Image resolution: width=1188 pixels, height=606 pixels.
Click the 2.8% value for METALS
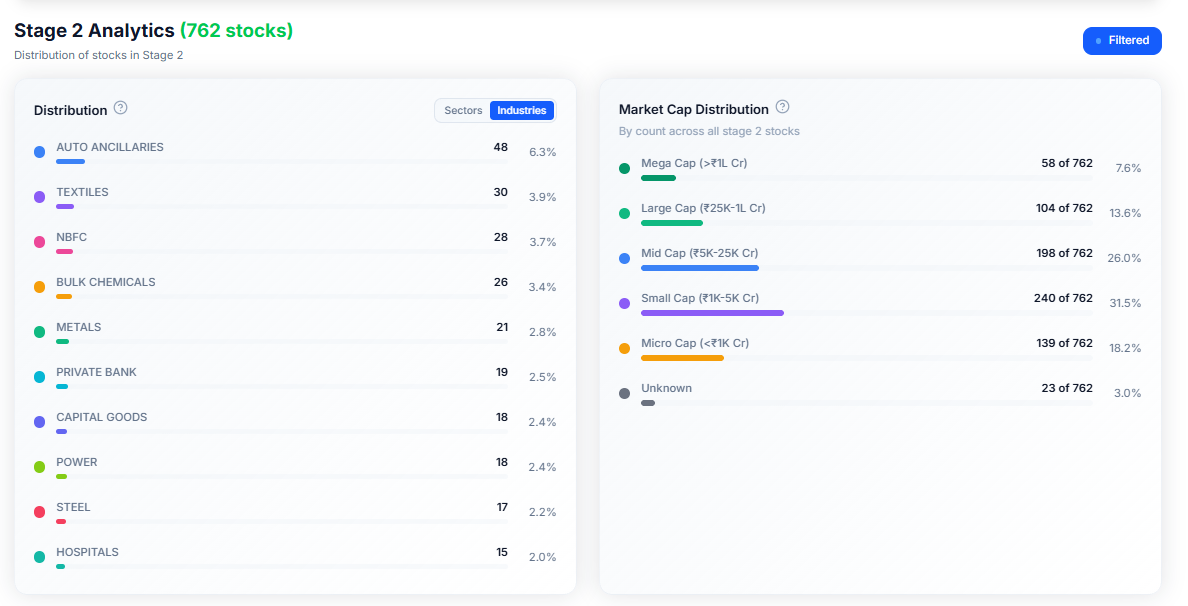point(542,332)
